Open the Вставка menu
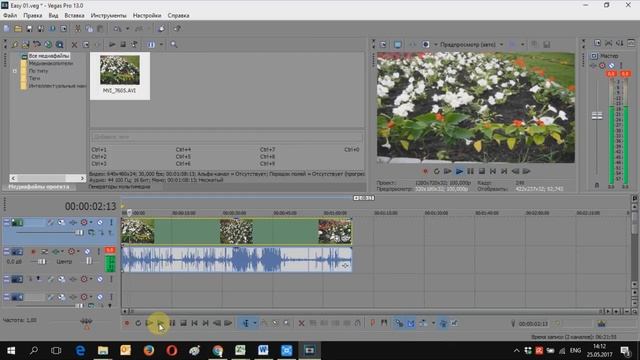Viewport: 640px width, 360px height. (74, 16)
